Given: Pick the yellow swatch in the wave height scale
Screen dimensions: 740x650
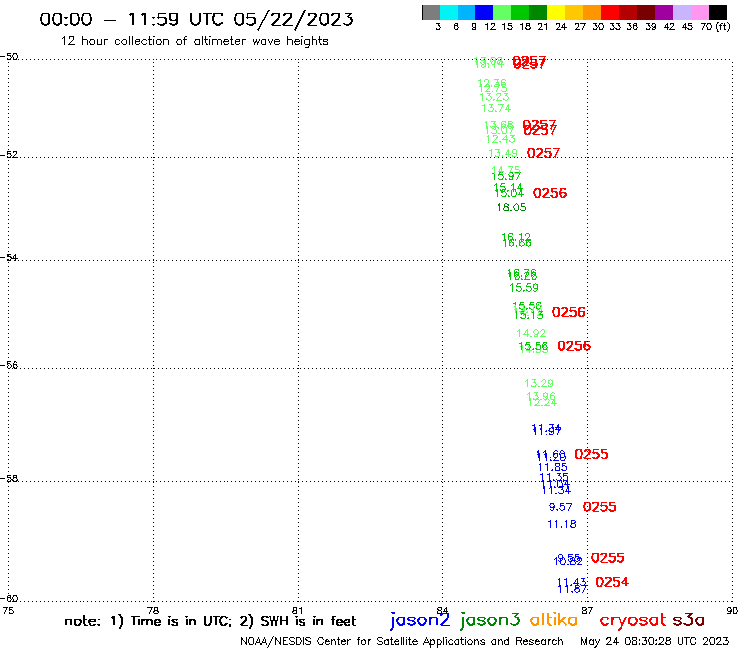Looking at the screenshot, I should [556, 12].
